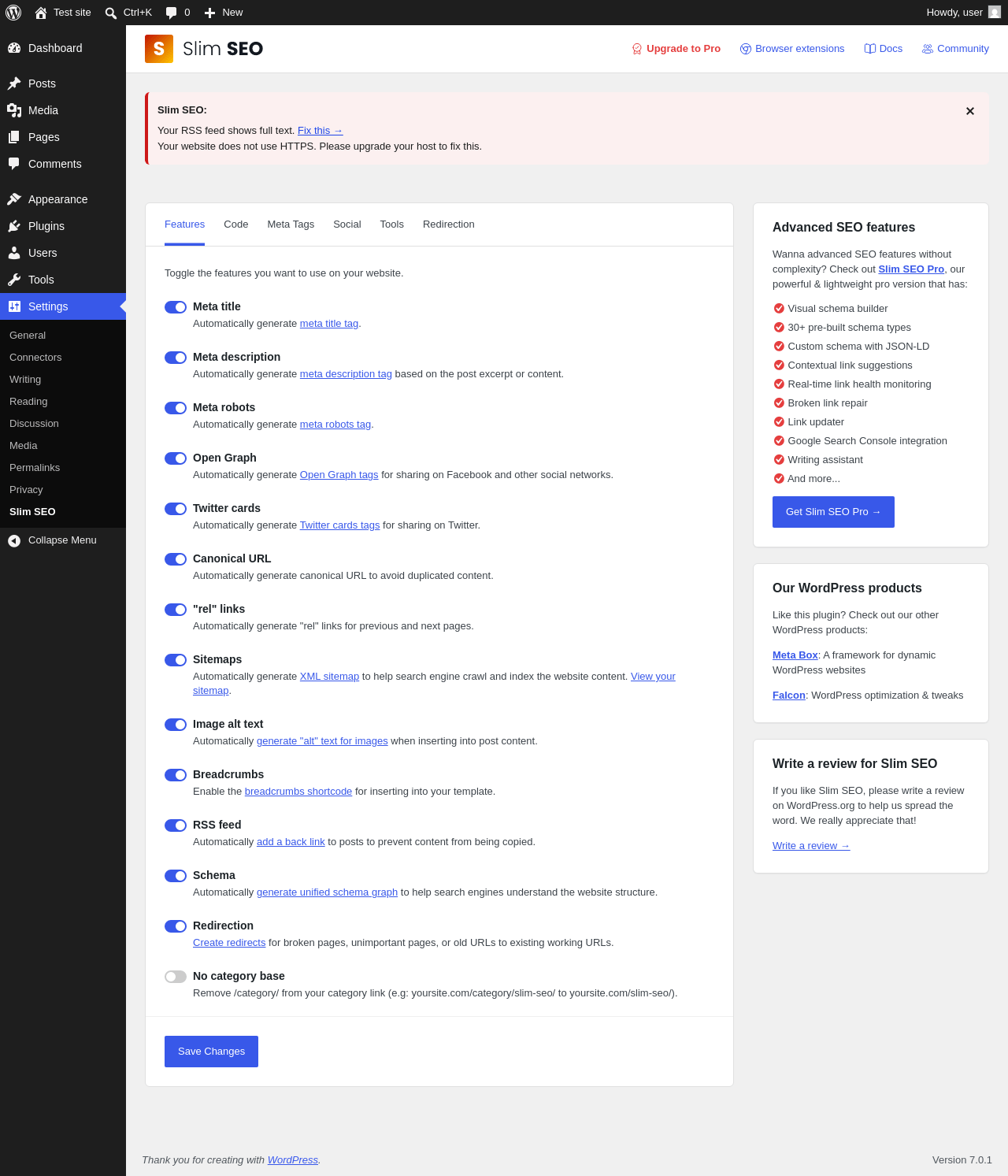Screen dimensions: 1008x1176
Task: Click the Users person icon
Action: [x=14, y=253]
